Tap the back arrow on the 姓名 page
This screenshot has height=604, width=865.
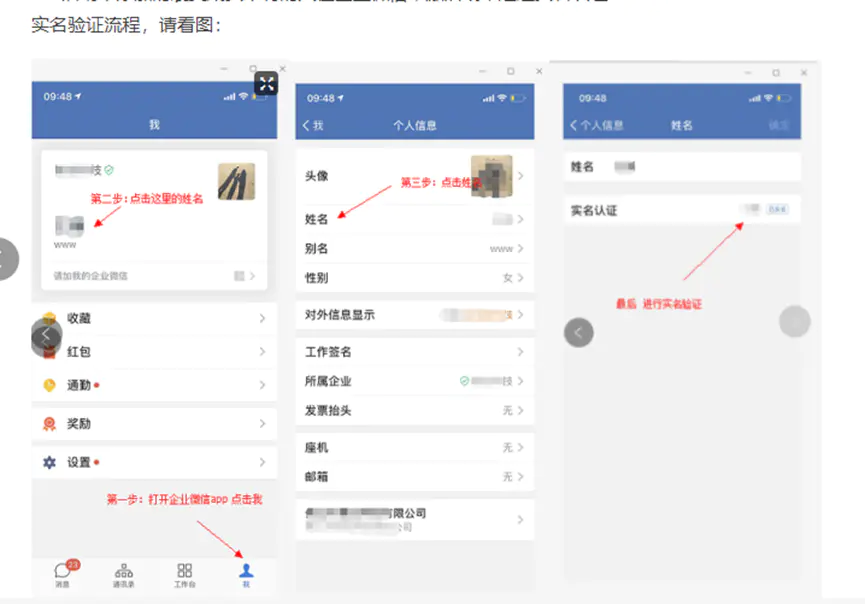coord(572,124)
